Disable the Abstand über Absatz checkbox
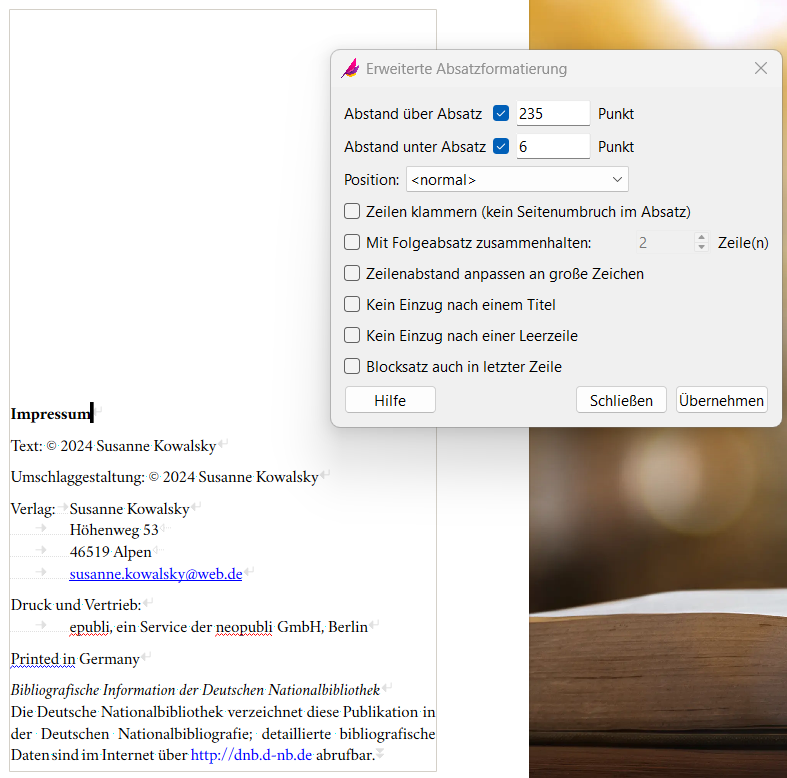The image size is (787, 778). click(x=501, y=114)
